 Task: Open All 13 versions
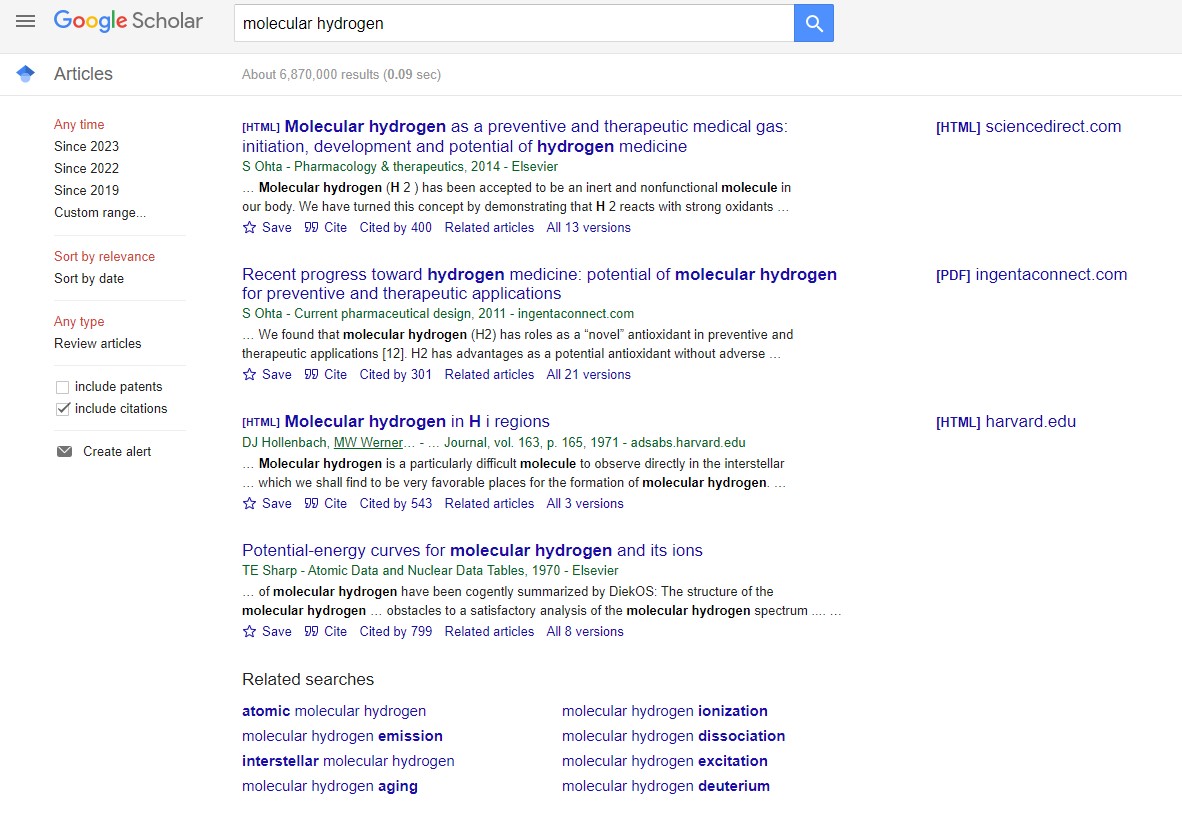[x=589, y=228]
